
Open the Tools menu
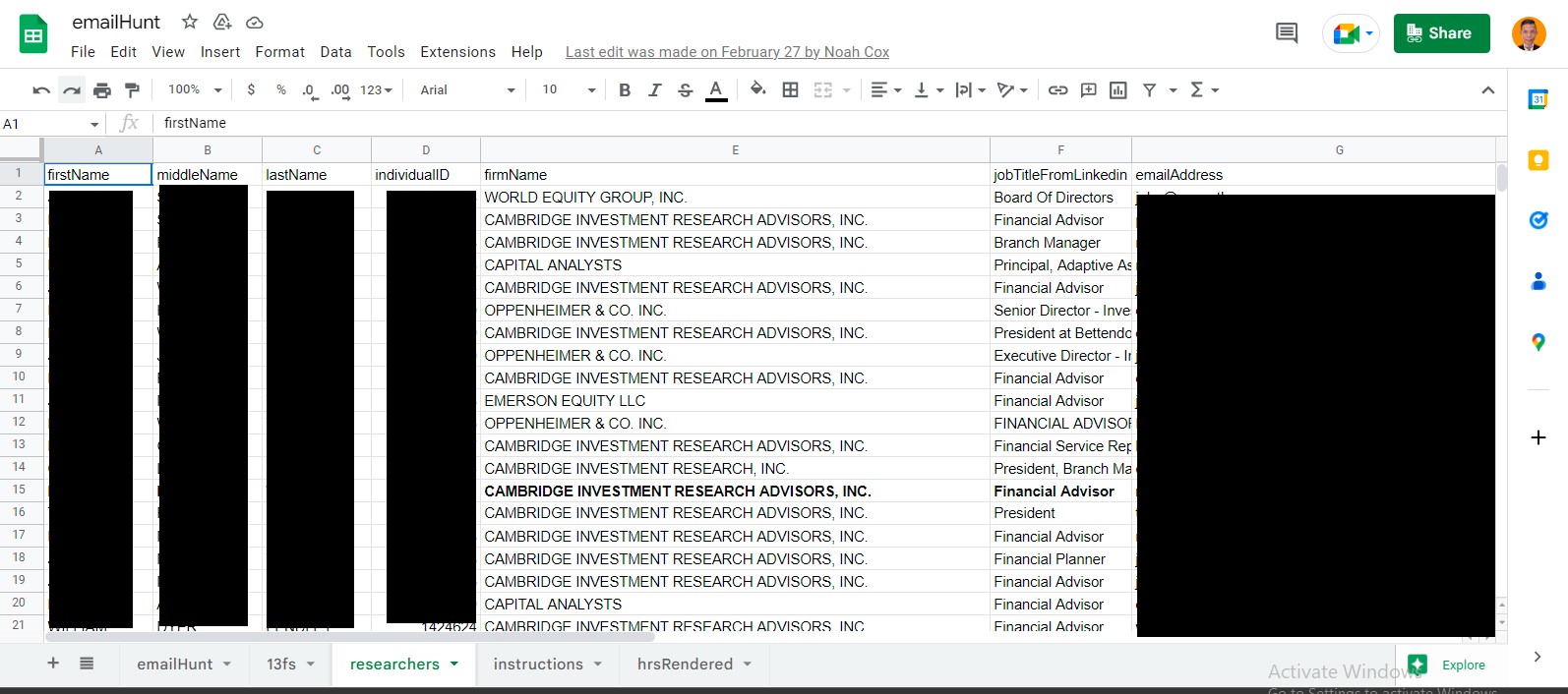(x=387, y=52)
